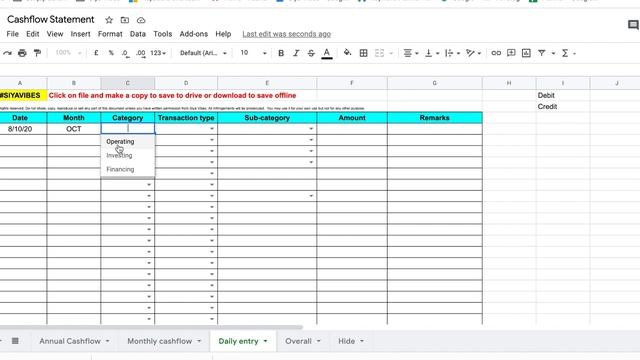640x360 pixels.
Task: Switch to Overall sheet tab
Action: pos(298,341)
